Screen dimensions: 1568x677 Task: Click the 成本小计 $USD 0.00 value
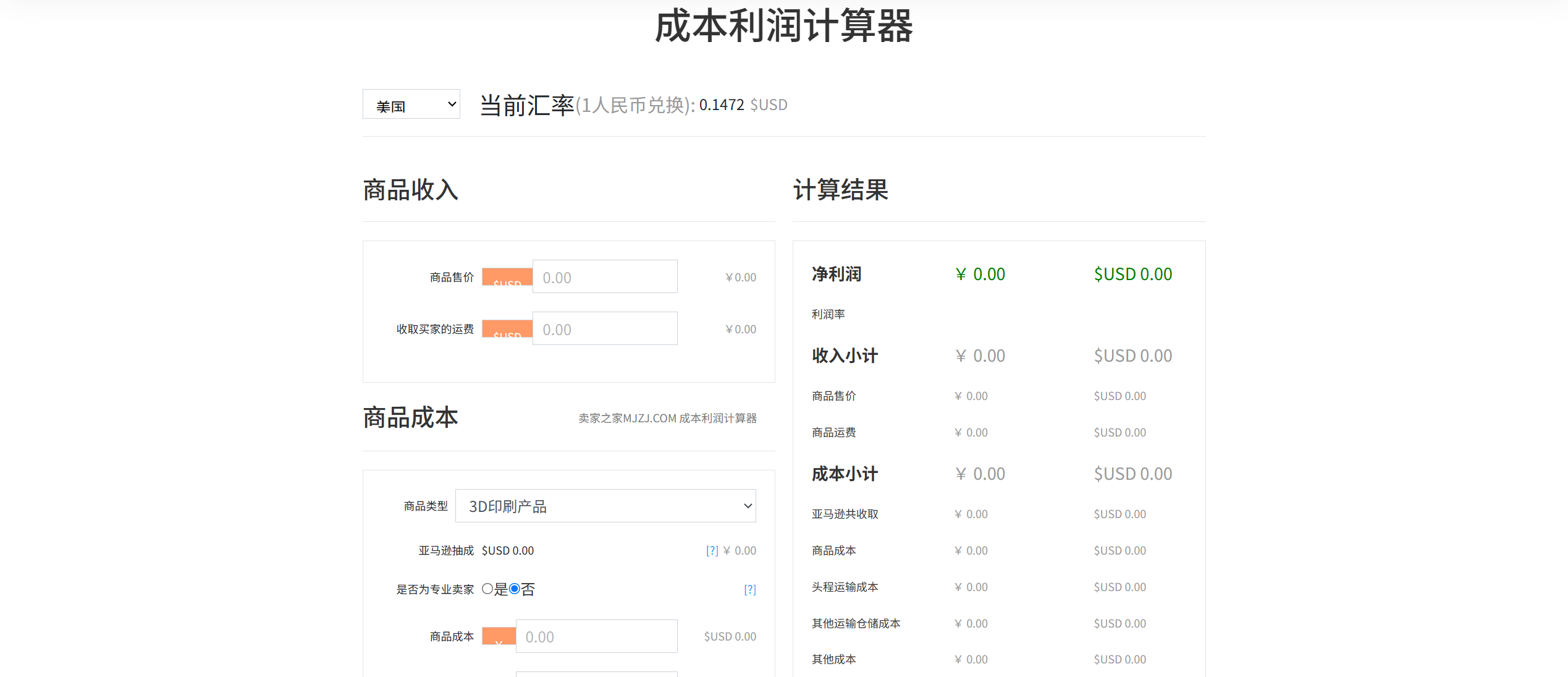(1133, 474)
